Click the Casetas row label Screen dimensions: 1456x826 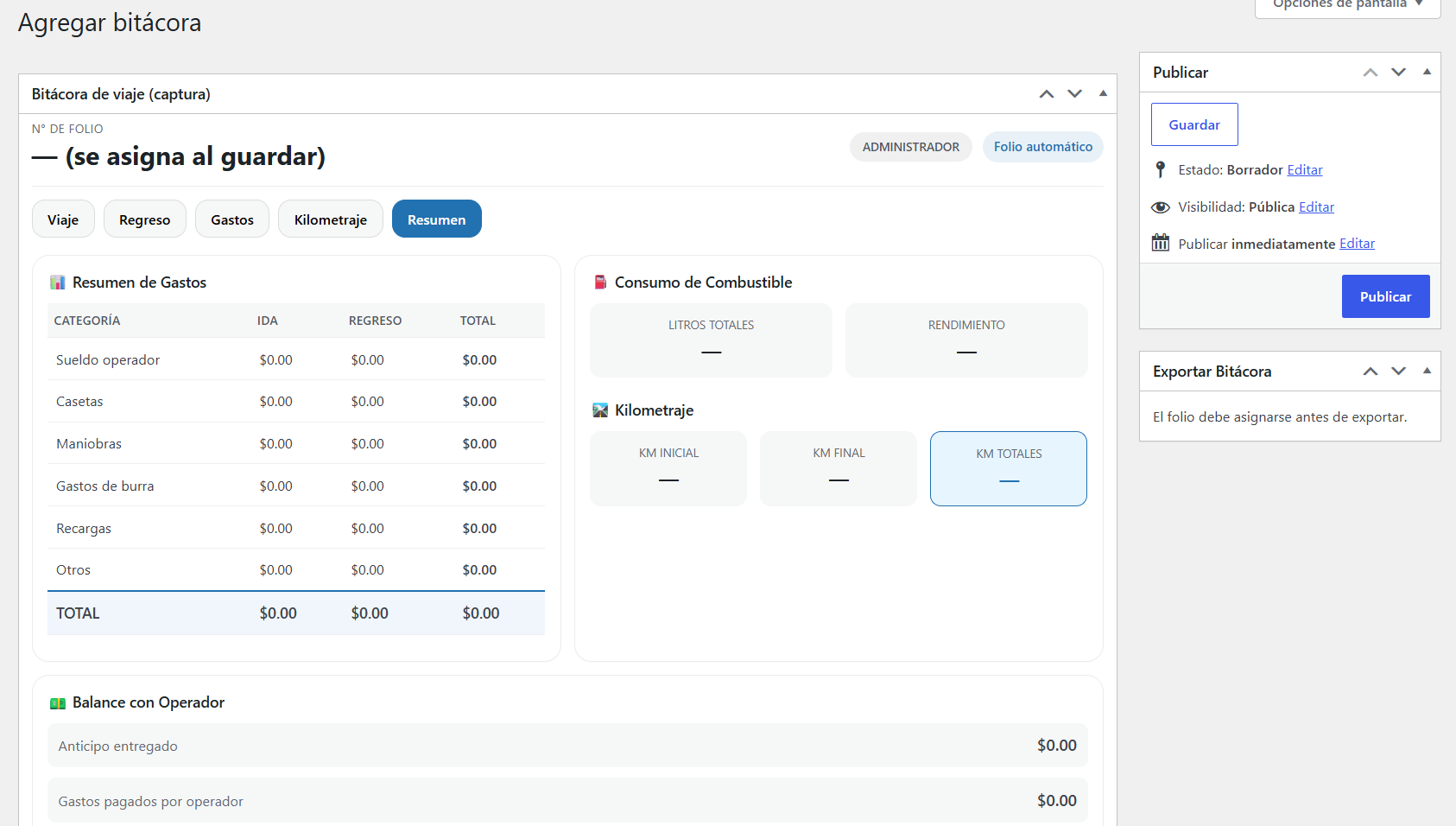79,402
